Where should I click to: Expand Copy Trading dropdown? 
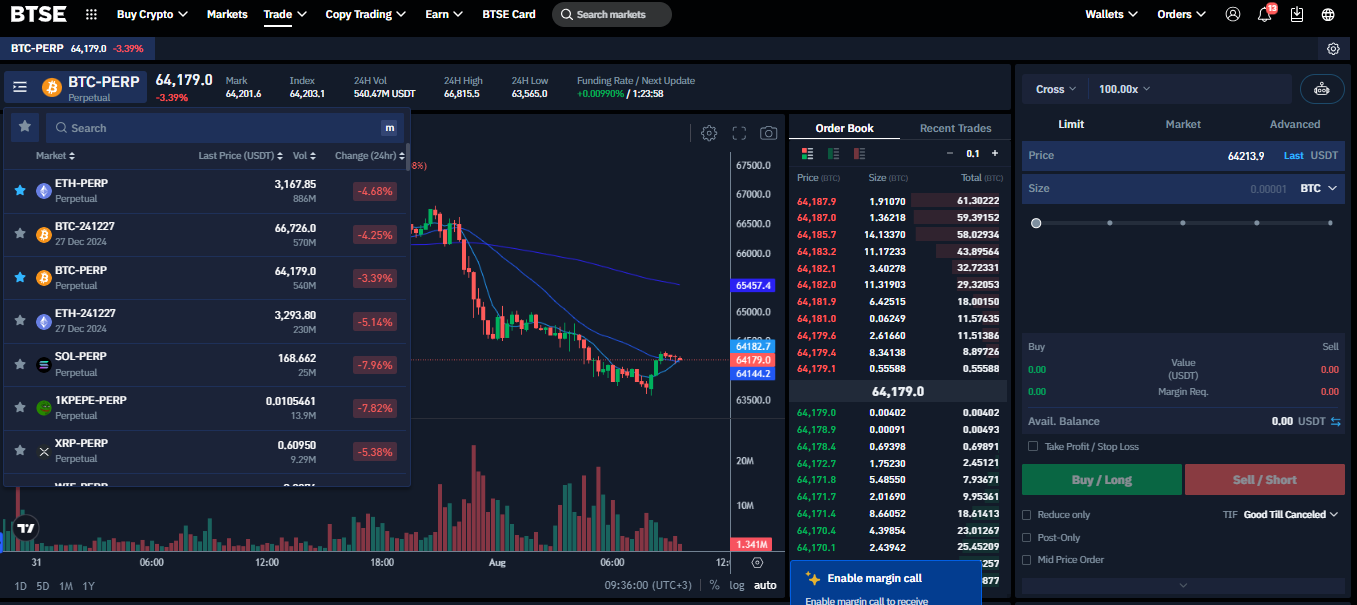click(x=366, y=14)
